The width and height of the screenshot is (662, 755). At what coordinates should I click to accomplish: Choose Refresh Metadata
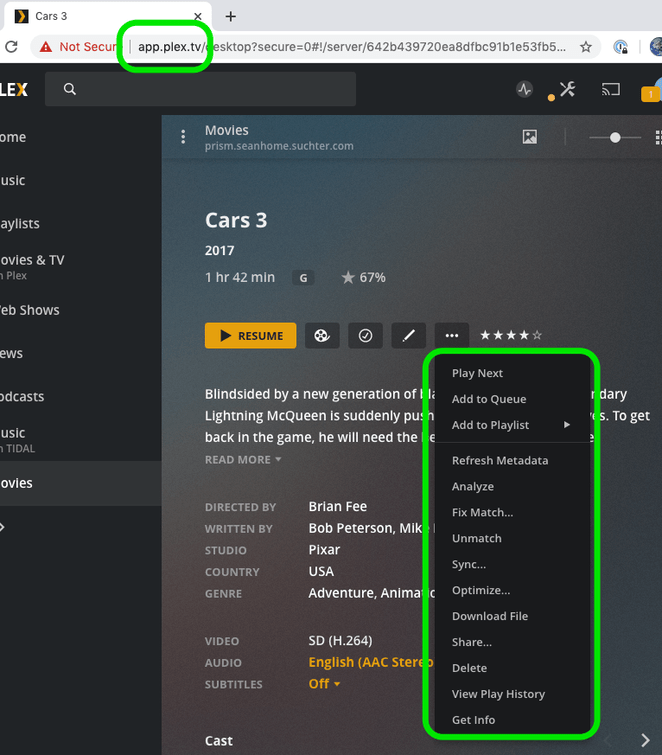[512, 461]
